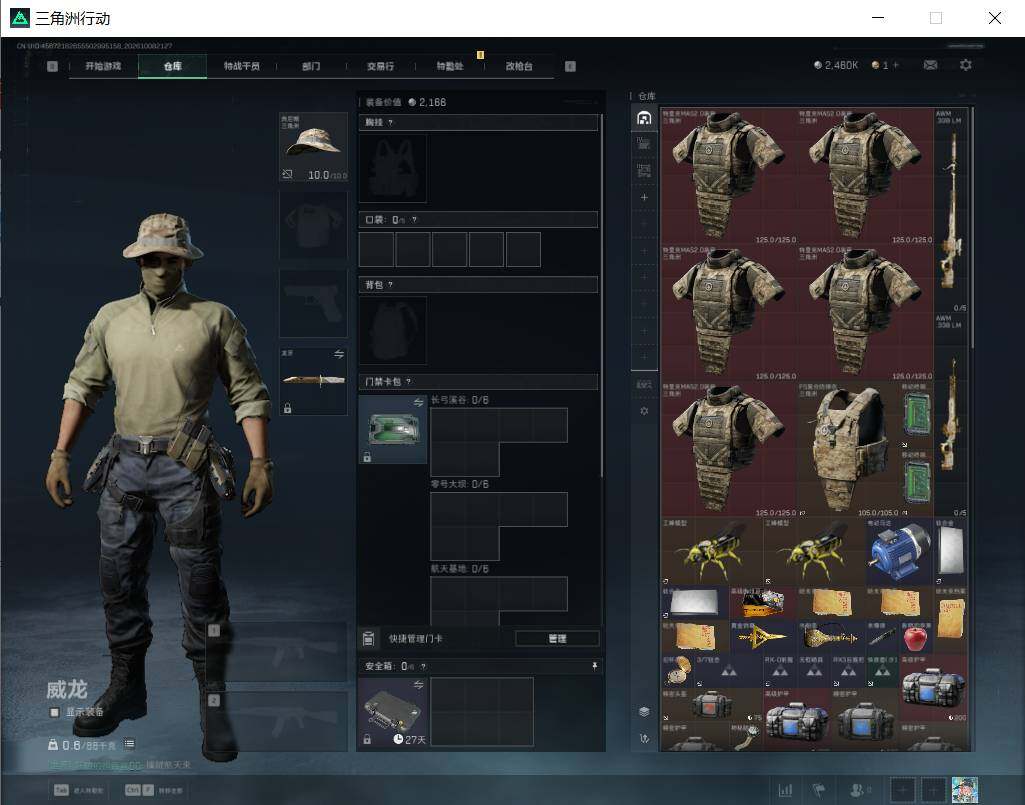The height and width of the screenshot is (805, 1025).
Task: Click the right arrow after 改枪台
Action: click(570, 66)
